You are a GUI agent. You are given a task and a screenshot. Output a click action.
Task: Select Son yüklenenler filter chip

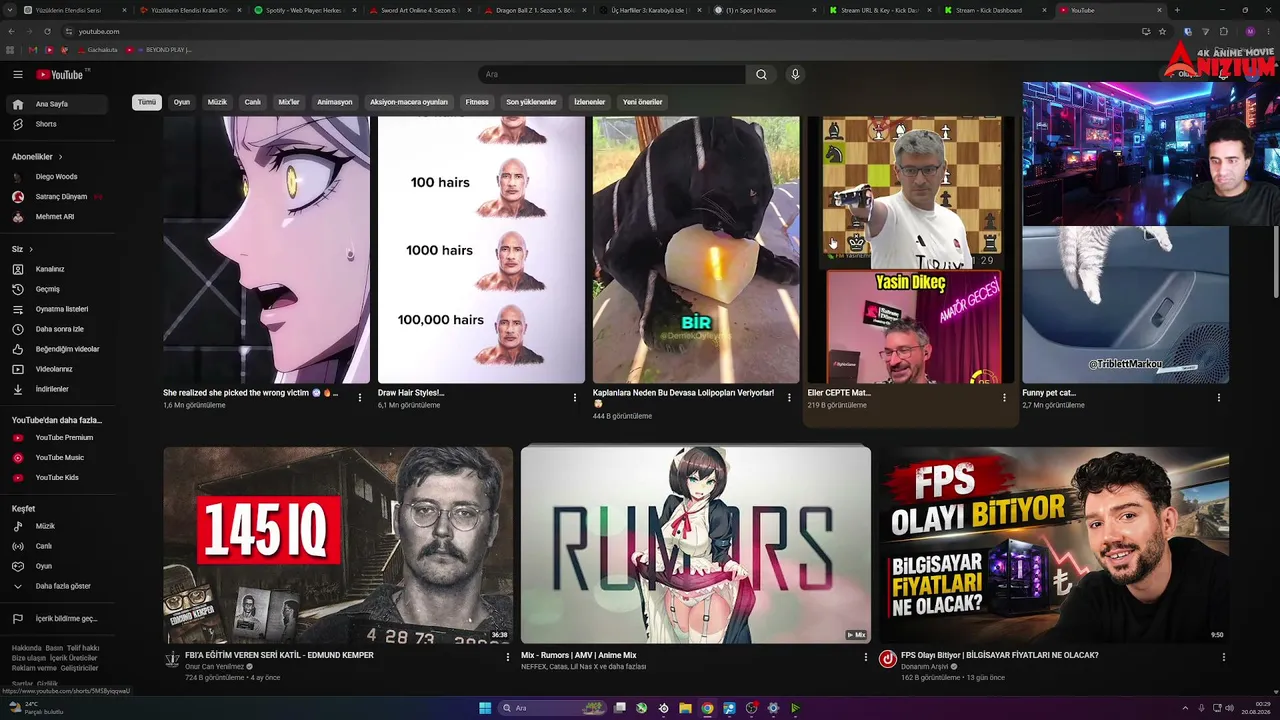pyautogui.click(x=531, y=102)
